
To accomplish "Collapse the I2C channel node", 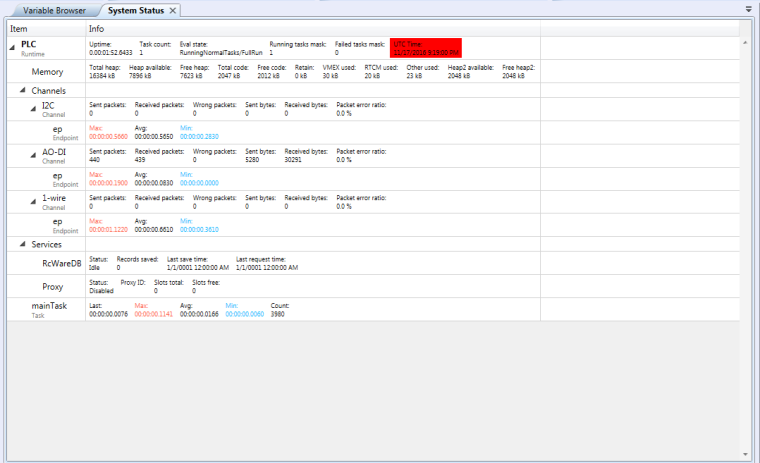I will tap(33, 108).
